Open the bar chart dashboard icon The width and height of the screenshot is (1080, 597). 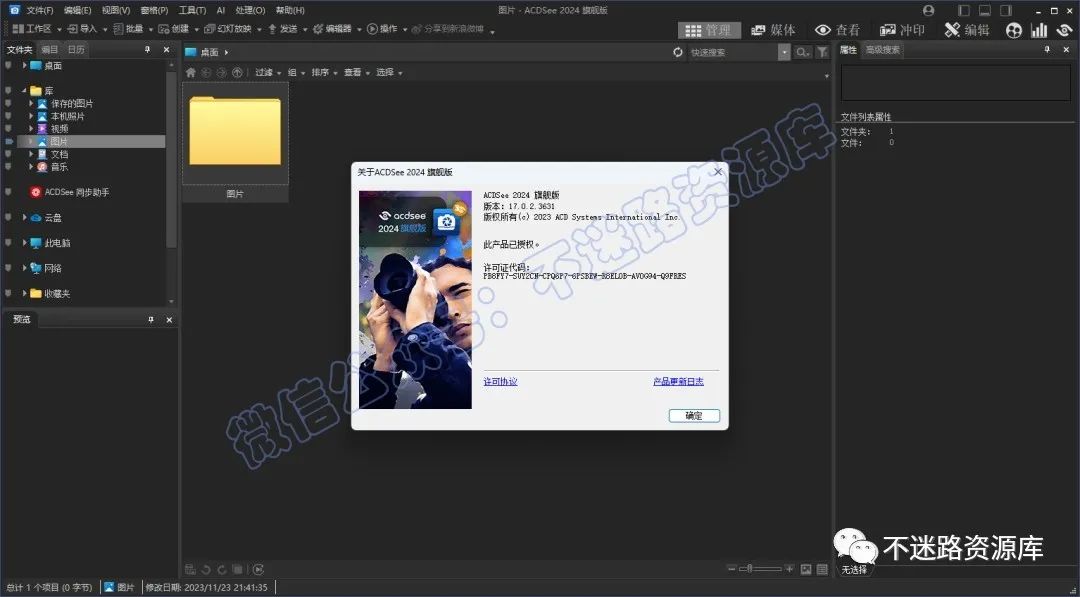1039,30
